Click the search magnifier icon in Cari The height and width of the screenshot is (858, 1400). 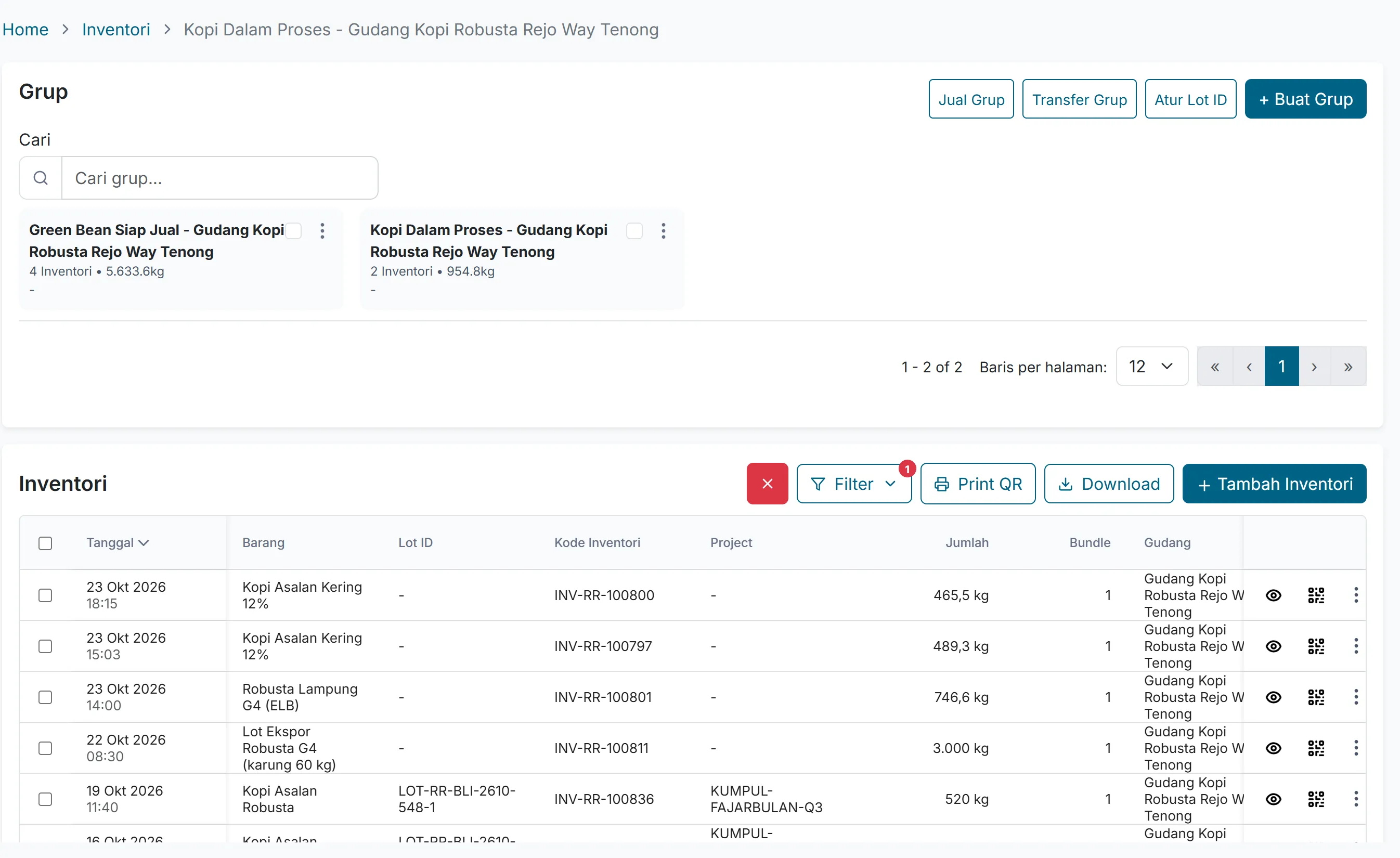(x=41, y=178)
